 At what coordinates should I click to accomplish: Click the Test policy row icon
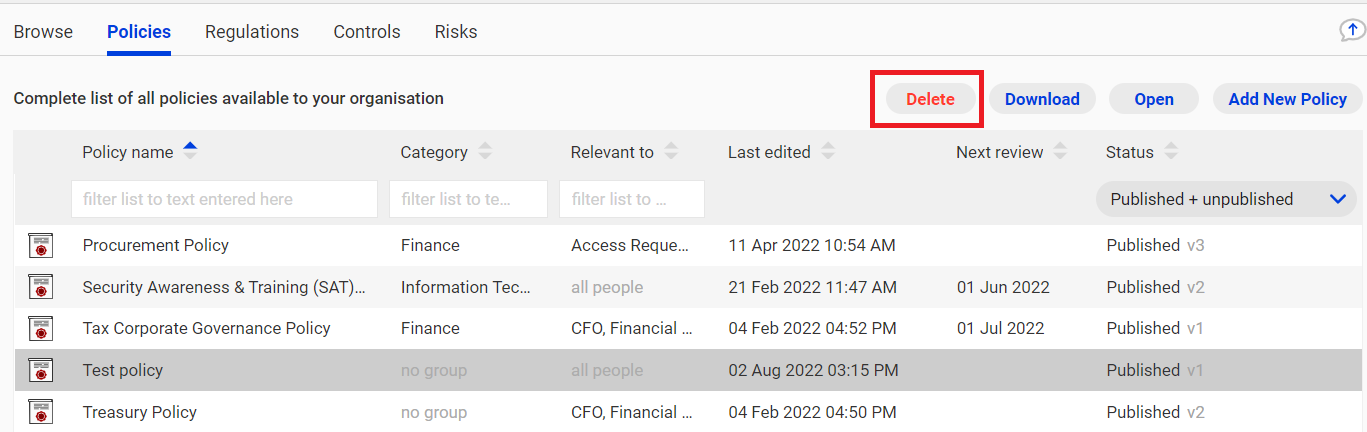(41, 371)
